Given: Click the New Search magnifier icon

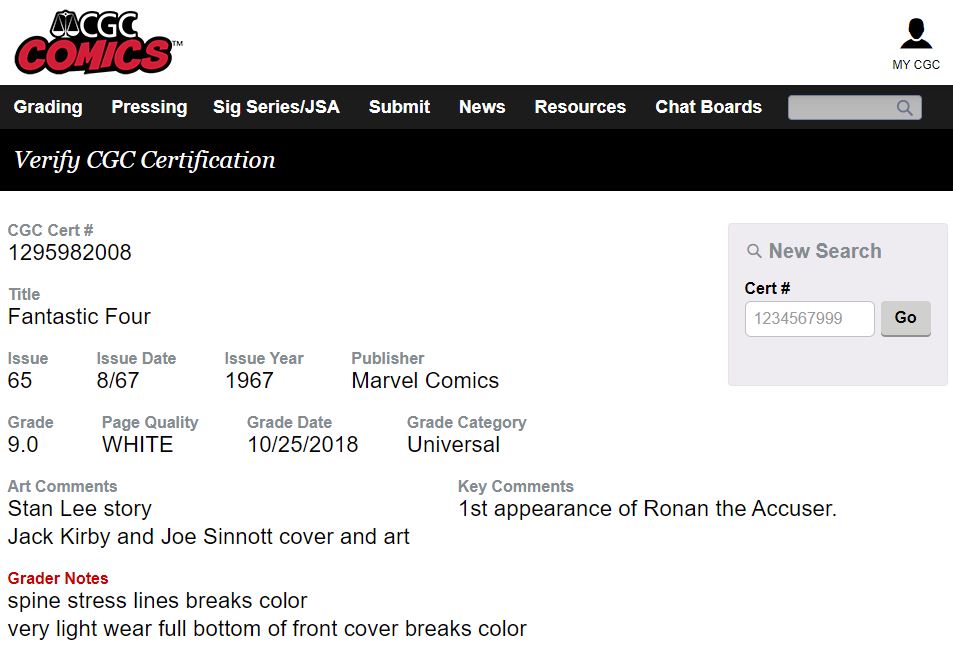Looking at the screenshot, I should tap(755, 251).
